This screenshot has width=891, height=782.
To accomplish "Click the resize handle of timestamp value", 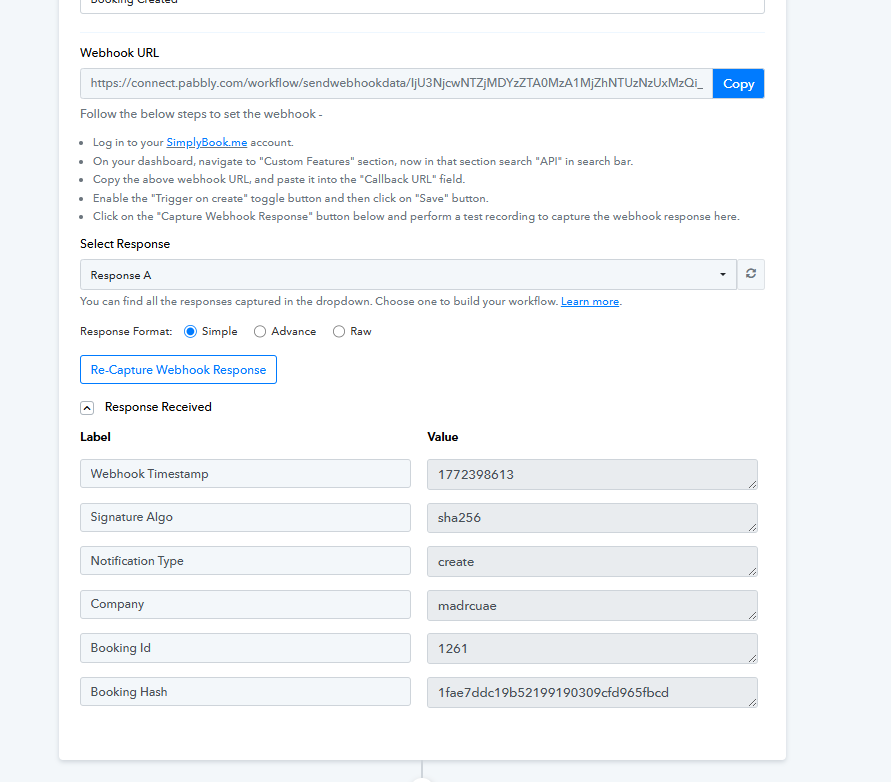I will (x=751, y=484).
